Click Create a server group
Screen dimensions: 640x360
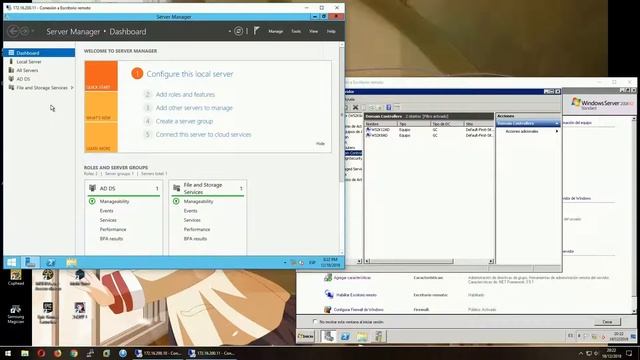(184, 121)
